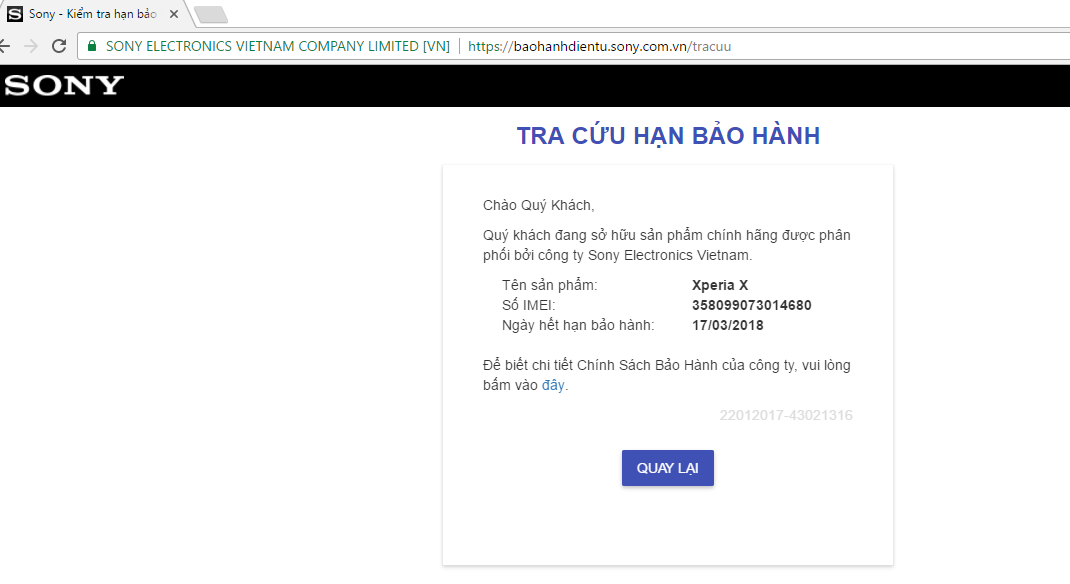The height and width of the screenshot is (584, 1070).
Task: Click the 'Chào Quý Khách,' greeting
Action: [538, 205]
